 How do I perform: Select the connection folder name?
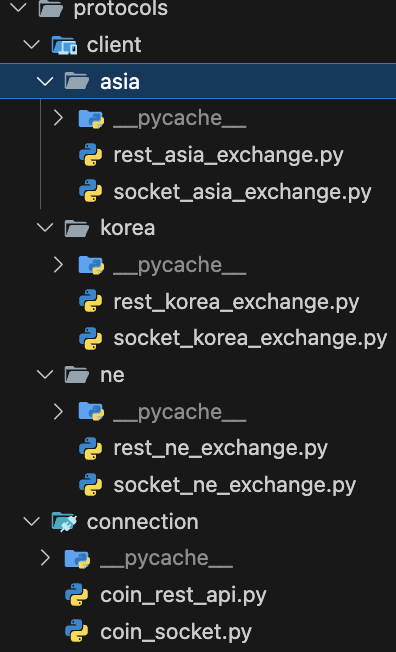pos(143,521)
